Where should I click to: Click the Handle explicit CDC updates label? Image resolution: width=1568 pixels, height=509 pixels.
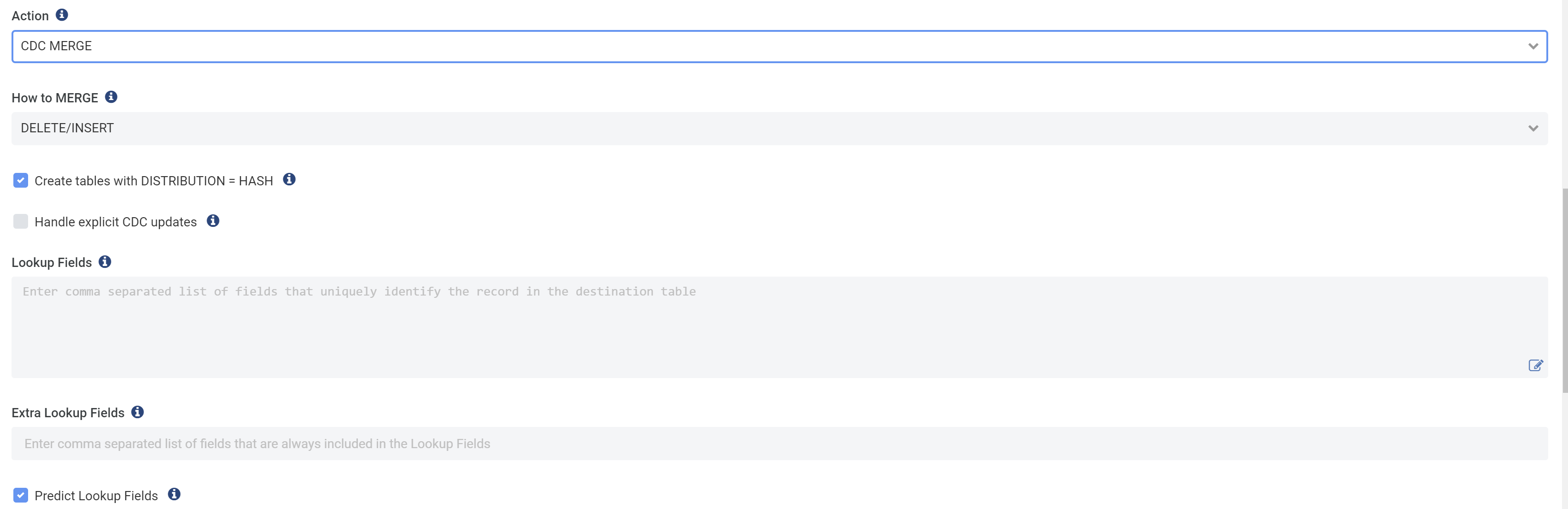[116, 222]
